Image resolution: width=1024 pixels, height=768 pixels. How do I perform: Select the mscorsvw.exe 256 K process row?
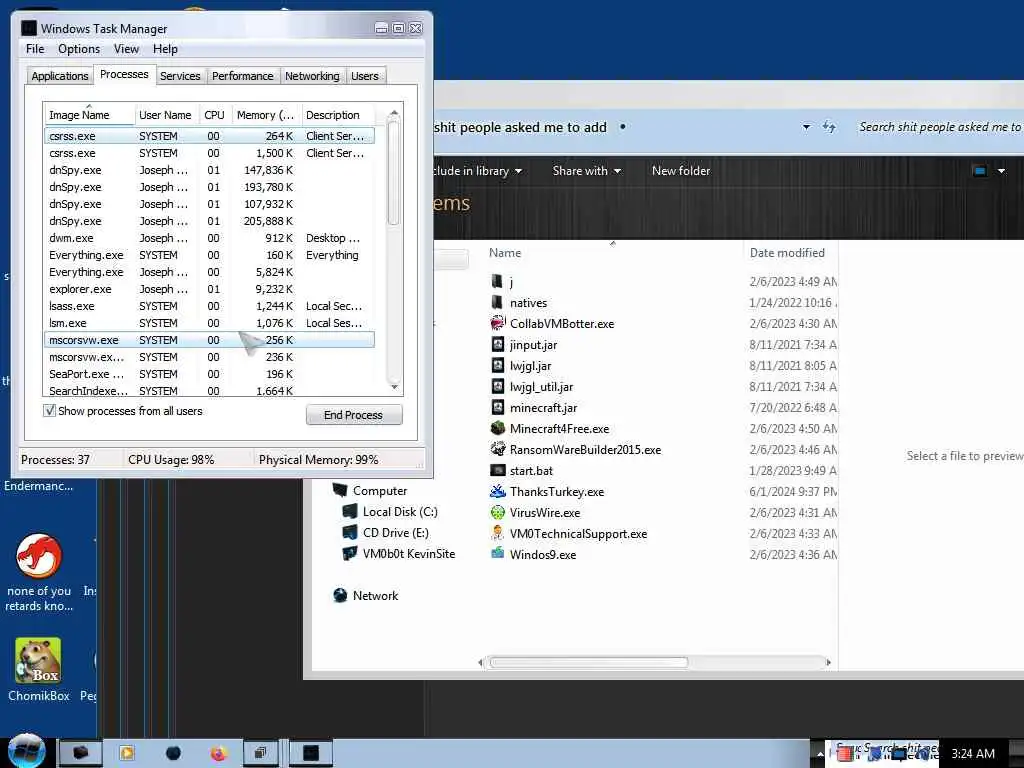pyautogui.click(x=209, y=340)
